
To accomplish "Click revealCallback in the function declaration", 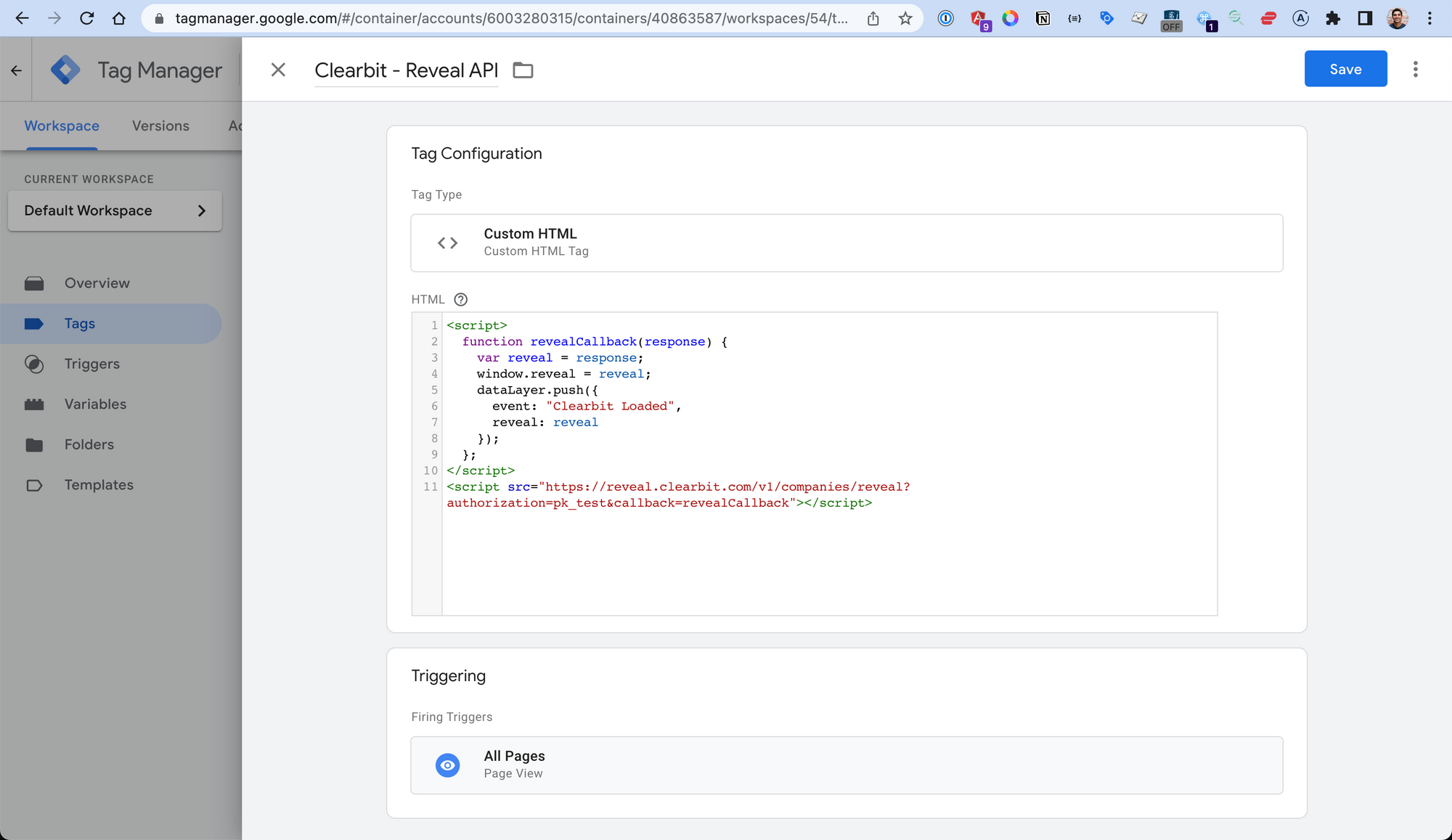I will pyautogui.click(x=583, y=342).
